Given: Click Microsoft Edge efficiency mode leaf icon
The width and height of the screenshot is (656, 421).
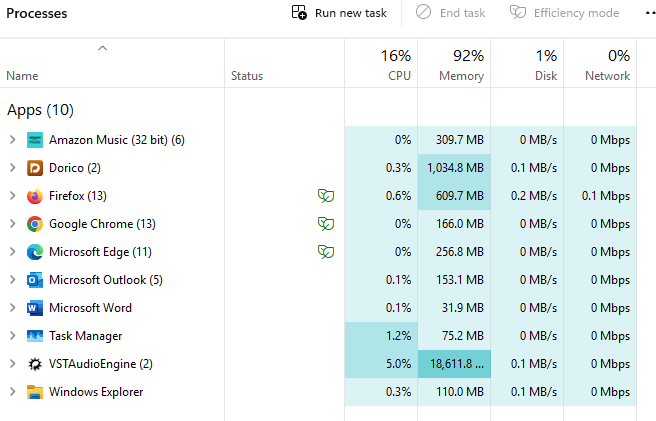Looking at the screenshot, I should 326,252.
